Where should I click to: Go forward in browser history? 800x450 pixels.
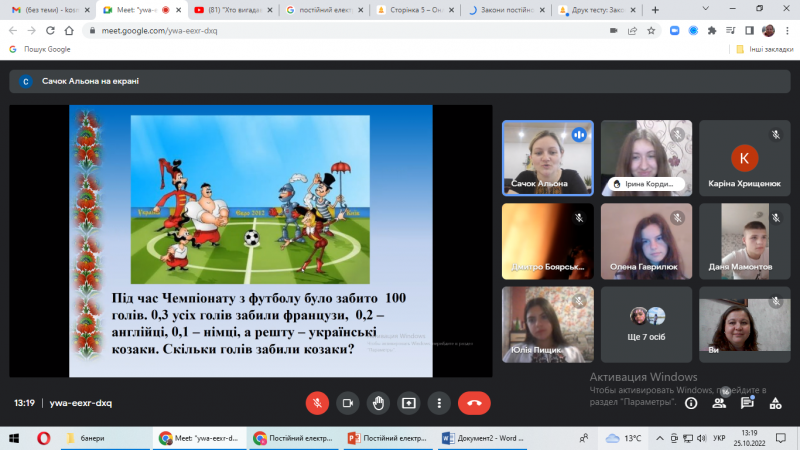click(x=32, y=31)
